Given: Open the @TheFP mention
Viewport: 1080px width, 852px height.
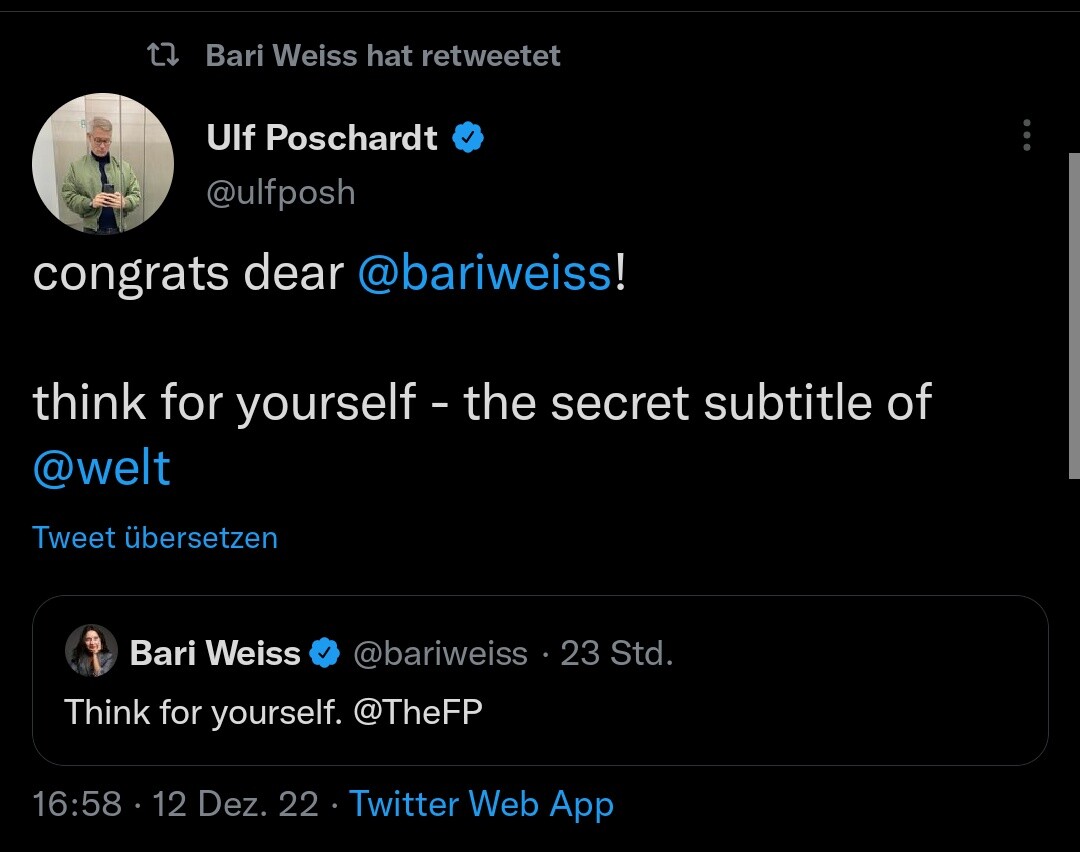Looking at the screenshot, I should click(x=418, y=712).
